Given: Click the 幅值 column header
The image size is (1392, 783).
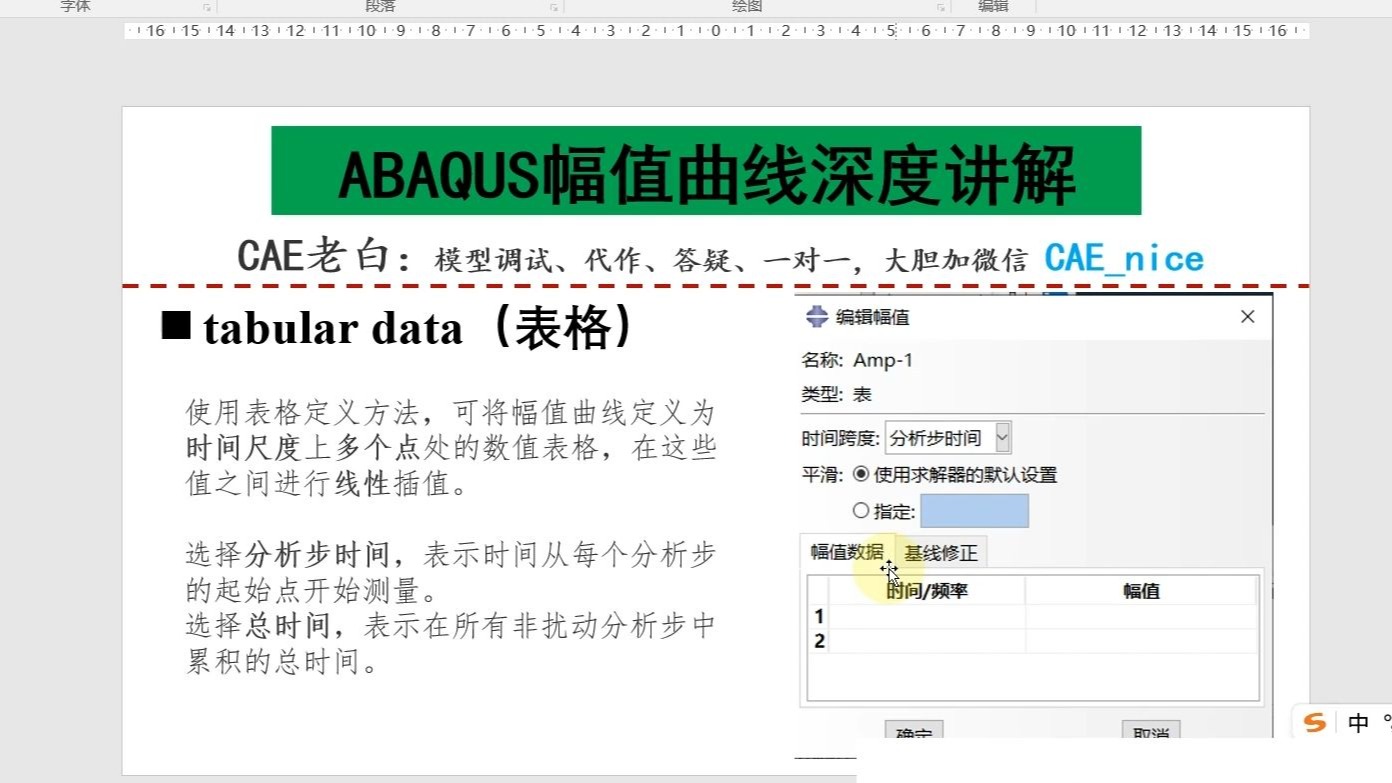Looking at the screenshot, I should [x=1141, y=591].
